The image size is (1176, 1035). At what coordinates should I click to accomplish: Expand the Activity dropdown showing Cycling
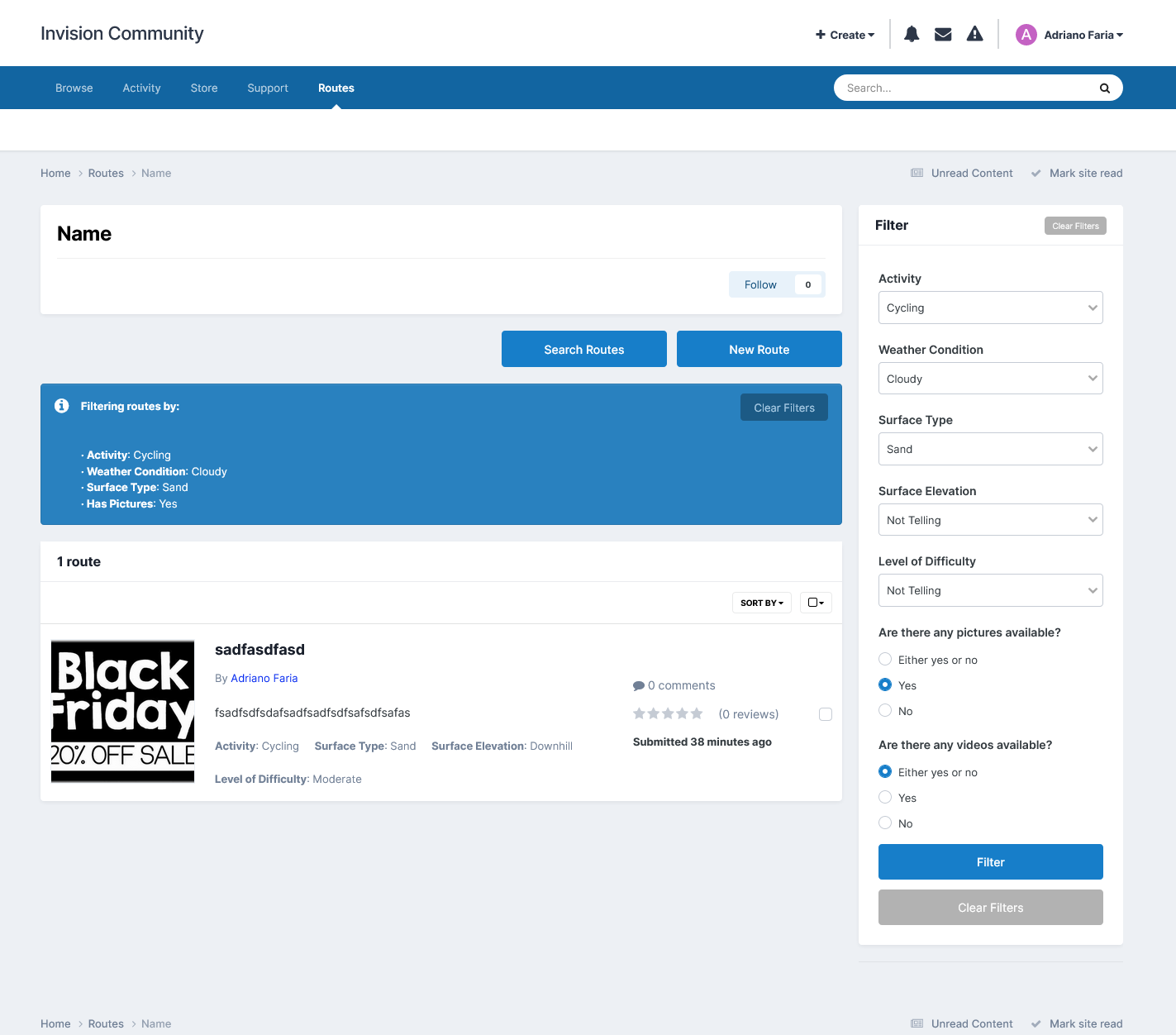tap(991, 308)
